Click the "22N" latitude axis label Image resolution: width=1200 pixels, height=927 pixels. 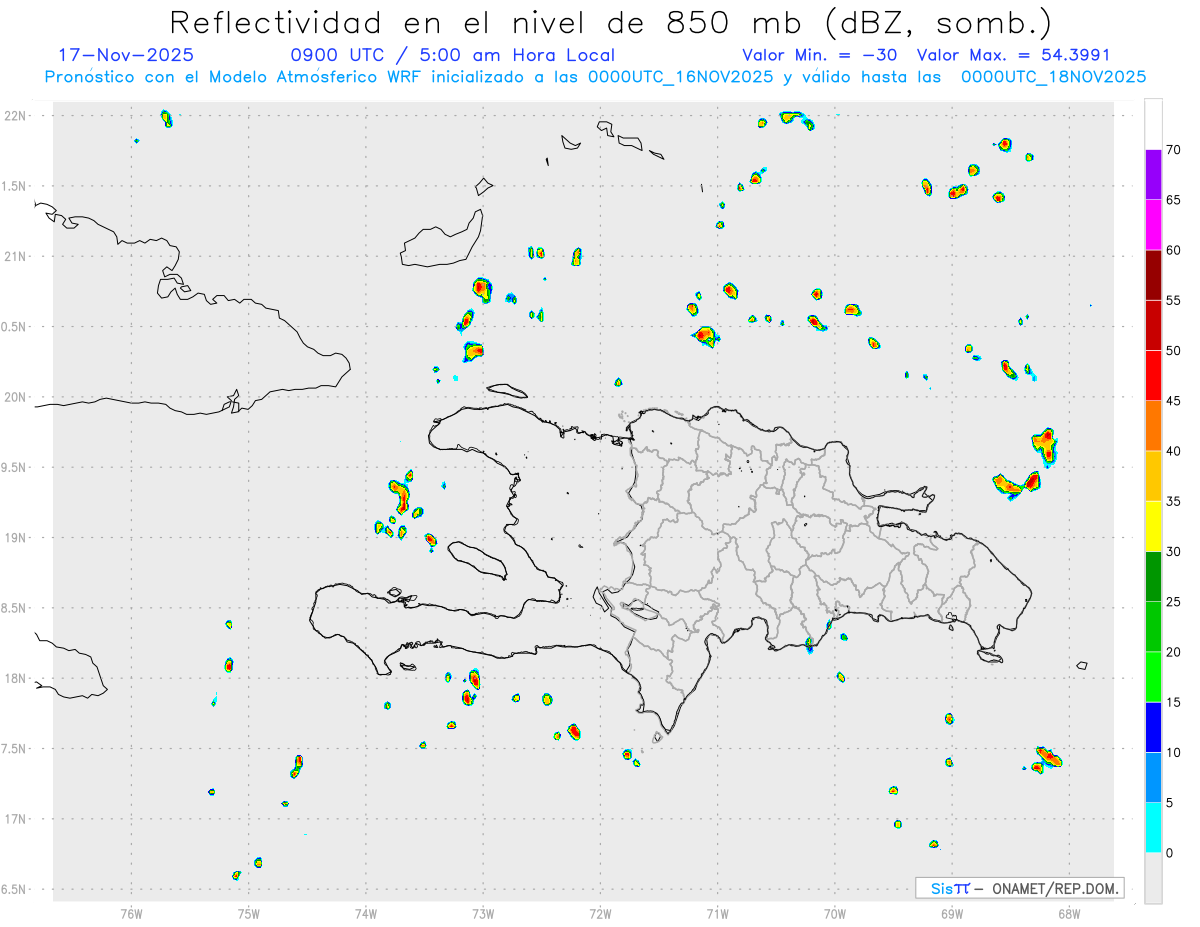(15, 116)
